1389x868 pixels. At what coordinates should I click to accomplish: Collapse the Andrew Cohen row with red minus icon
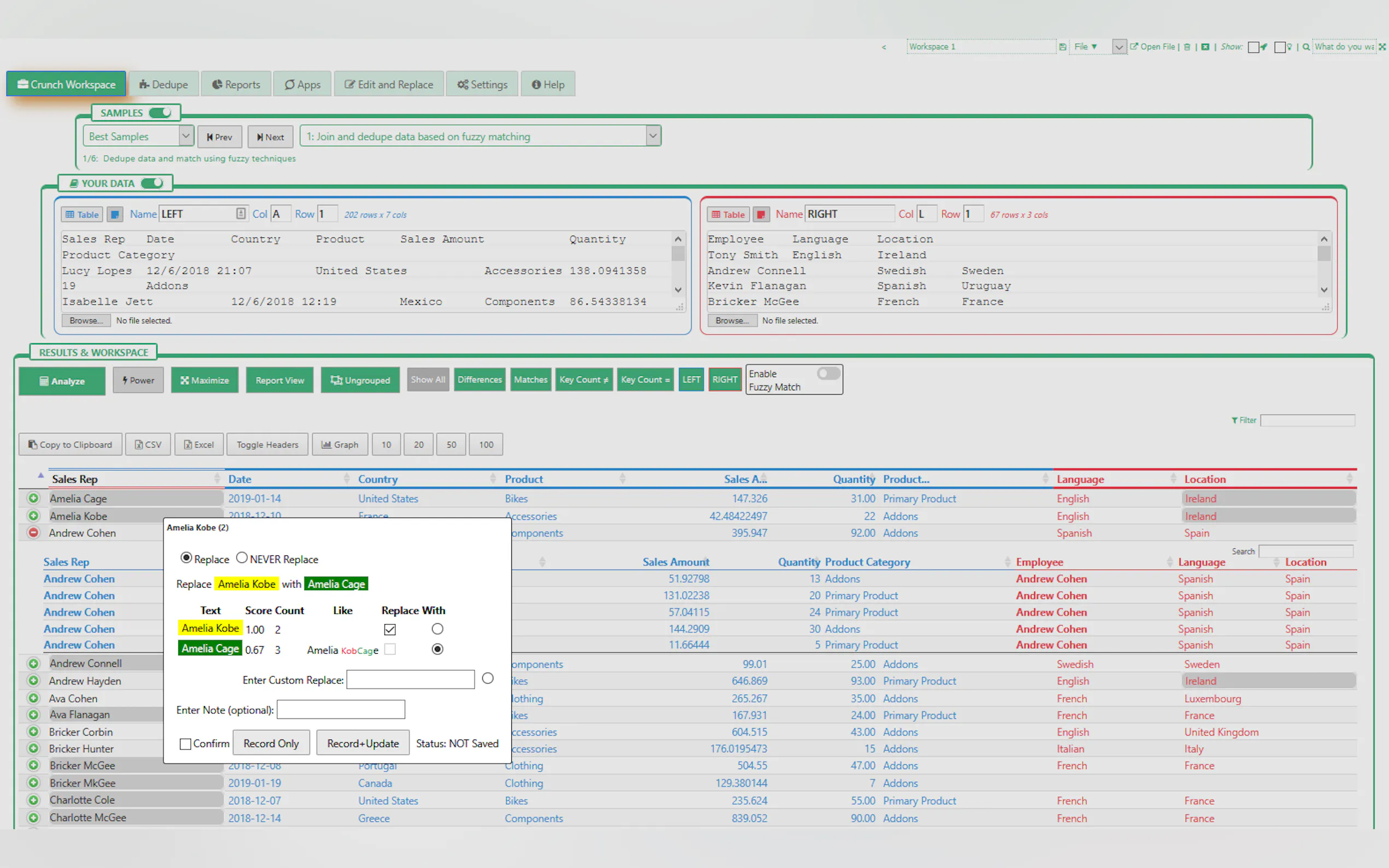point(33,533)
